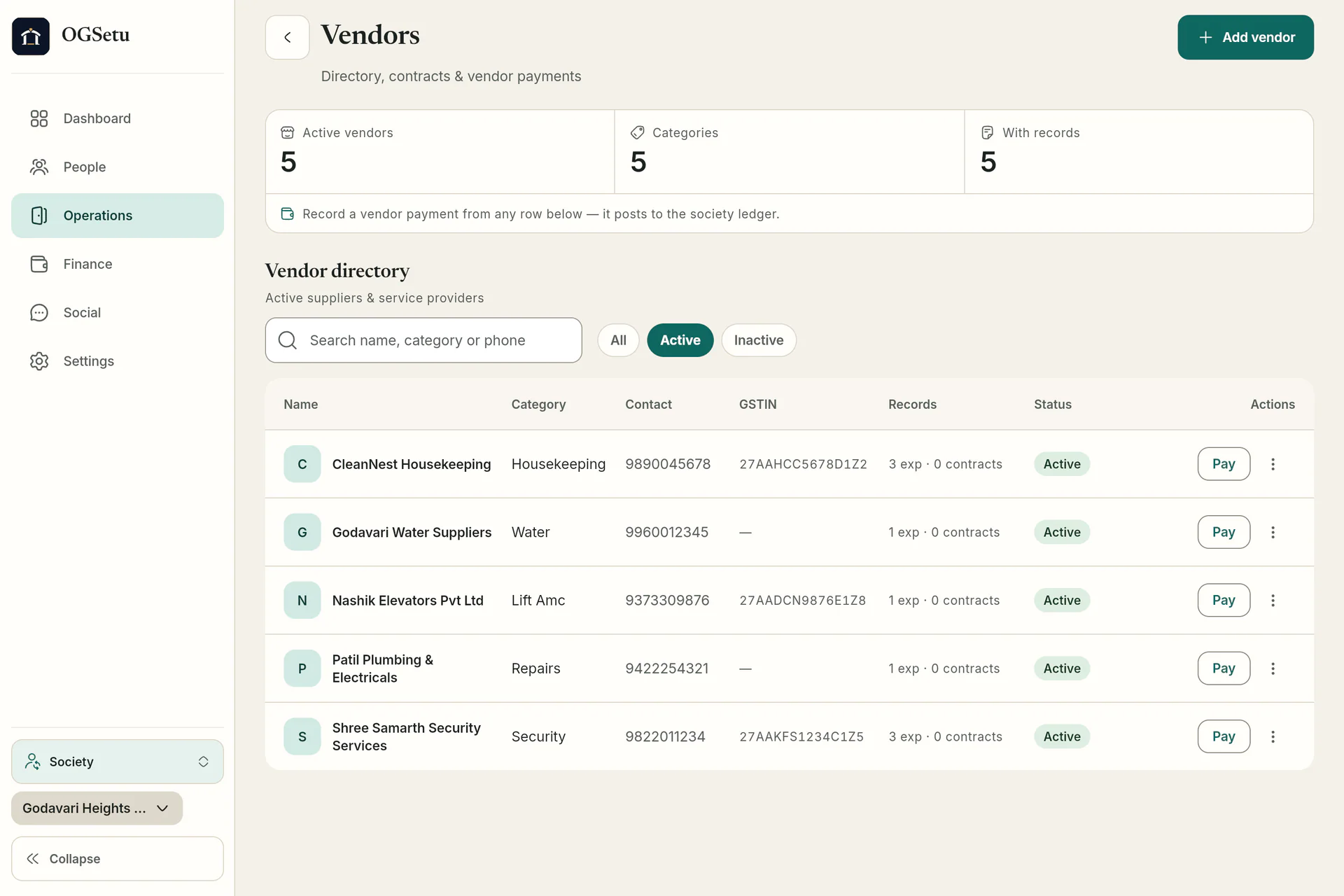
Task: Click the With records stat card
Action: point(1139,151)
